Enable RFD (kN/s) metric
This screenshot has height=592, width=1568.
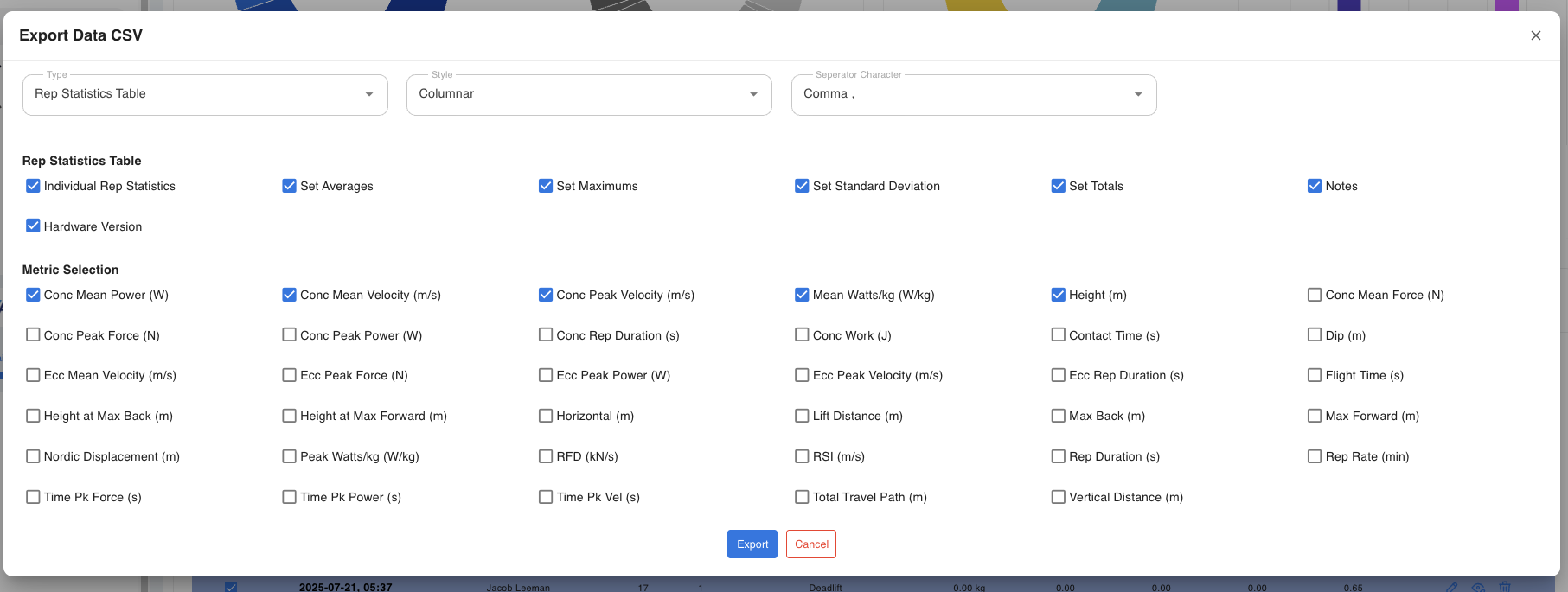(546, 456)
